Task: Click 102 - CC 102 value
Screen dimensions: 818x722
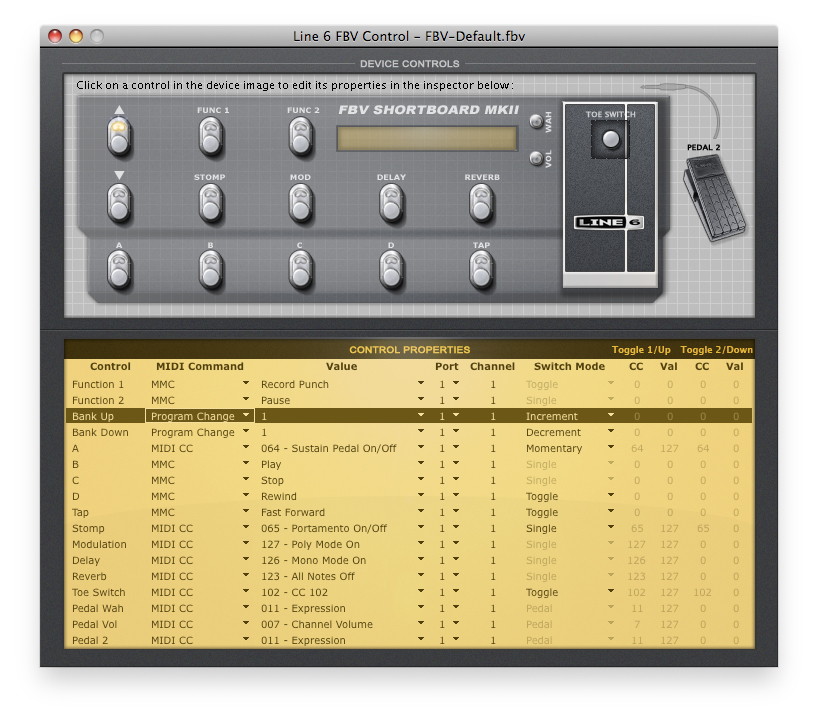Action: pyautogui.click(x=294, y=593)
